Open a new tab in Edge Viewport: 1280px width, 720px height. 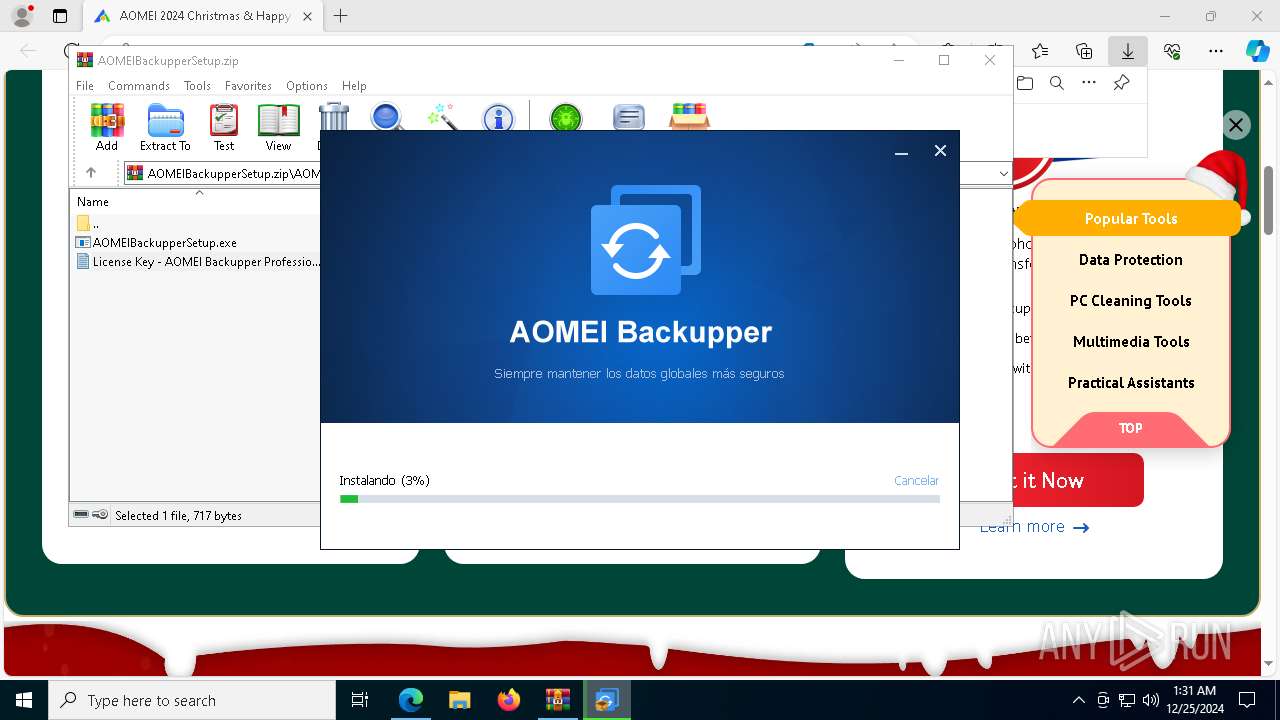click(x=340, y=16)
